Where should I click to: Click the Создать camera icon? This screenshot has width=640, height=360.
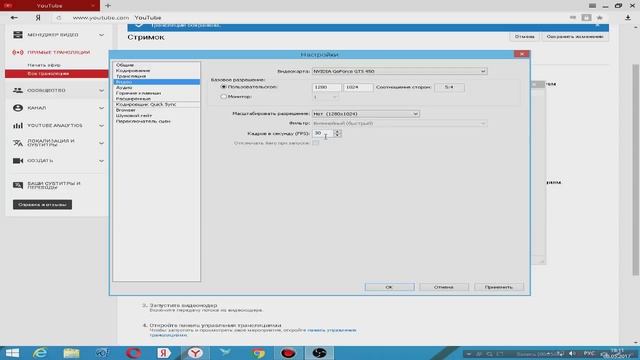[x=18, y=161]
